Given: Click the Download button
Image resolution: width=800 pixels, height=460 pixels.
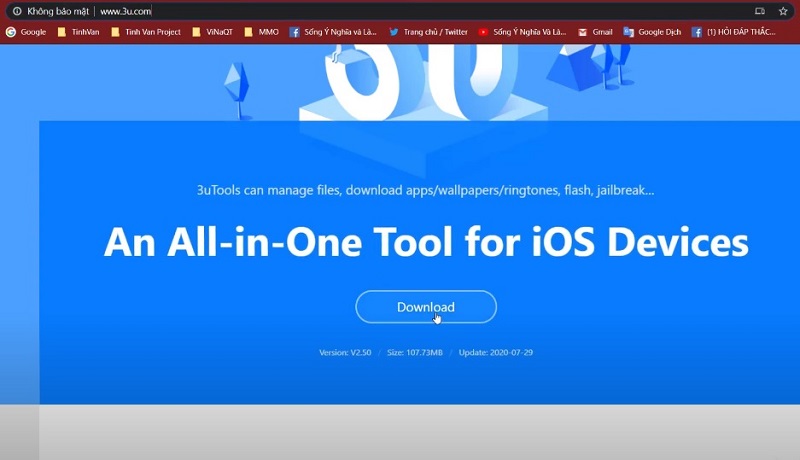Looking at the screenshot, I should tap(426, 307).
